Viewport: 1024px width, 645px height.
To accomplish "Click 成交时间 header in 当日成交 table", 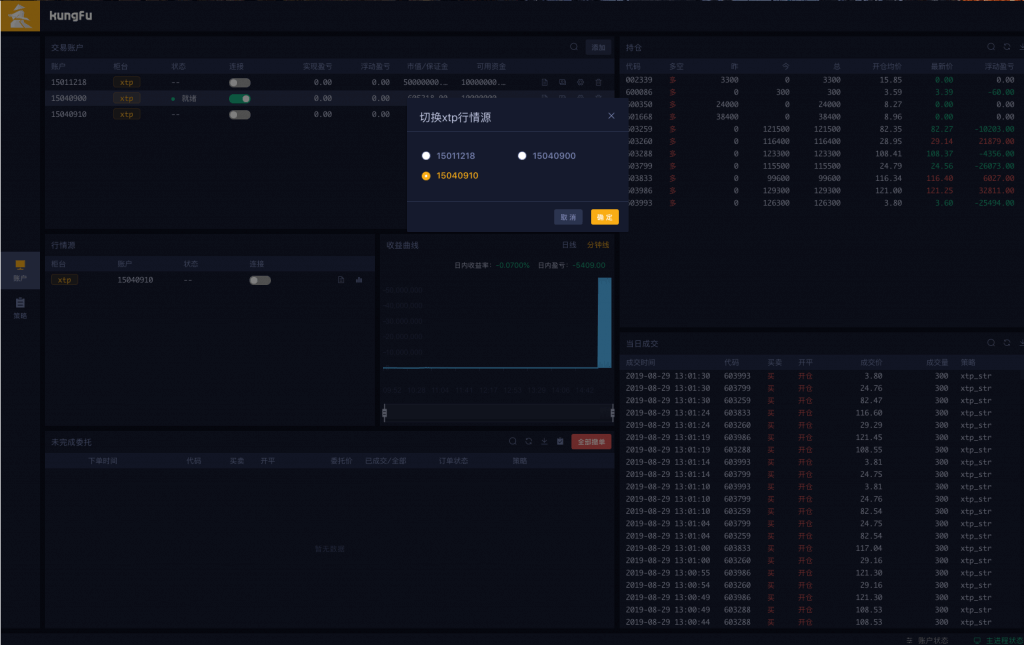I will coord(641,362).
